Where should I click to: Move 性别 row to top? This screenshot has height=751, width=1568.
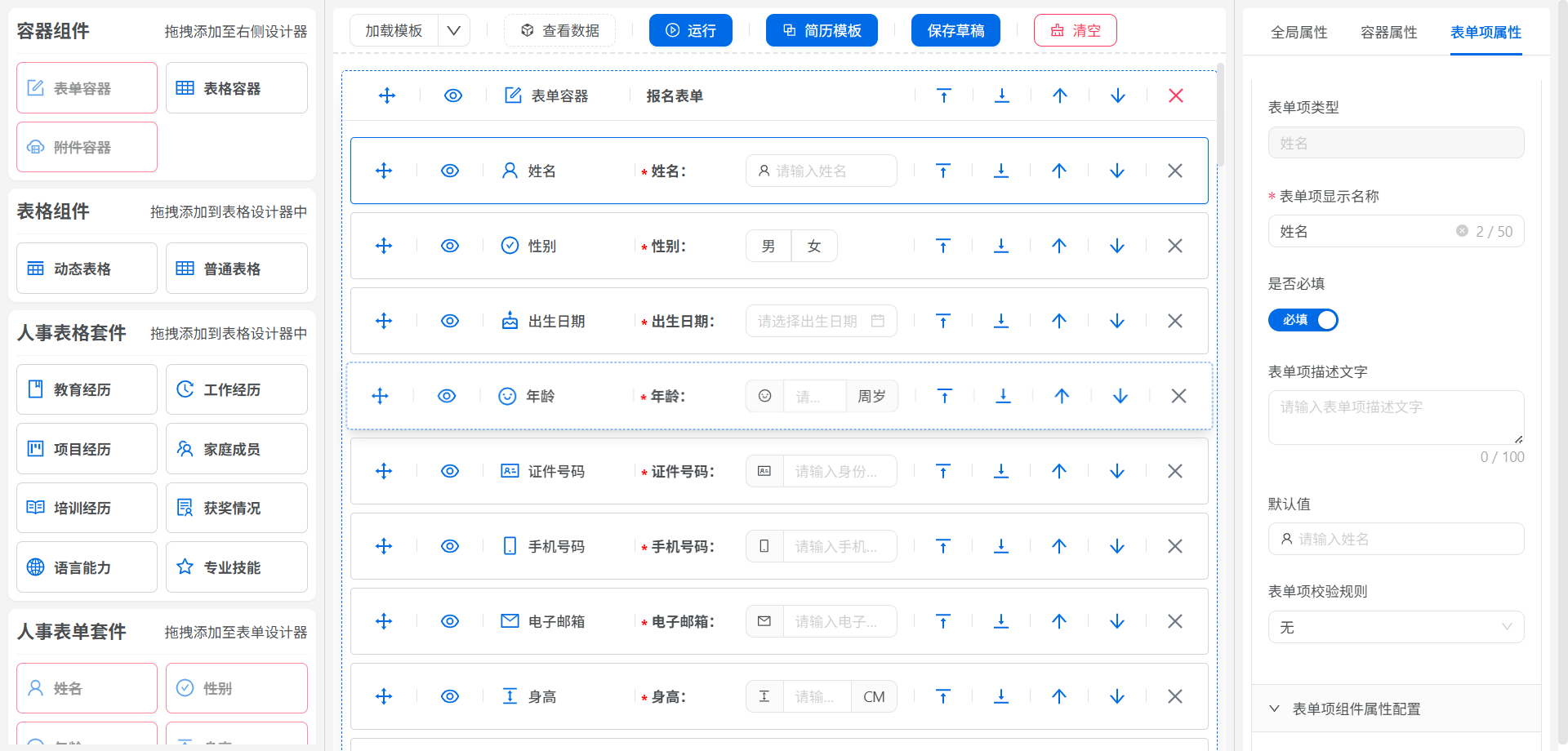click(x=942, y=246)
